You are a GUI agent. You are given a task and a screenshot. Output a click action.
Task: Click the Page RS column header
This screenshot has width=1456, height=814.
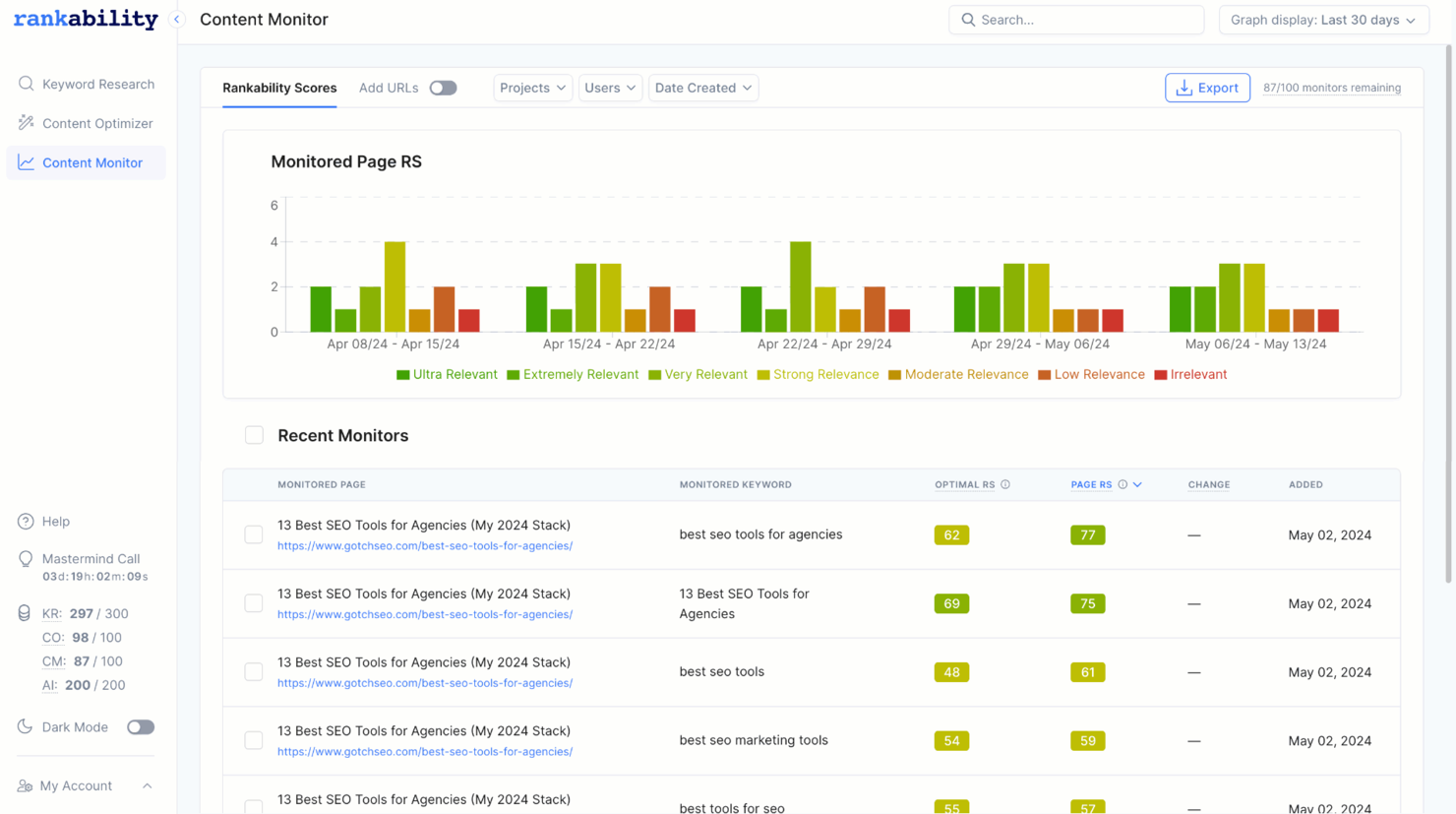click(1091, 484)
